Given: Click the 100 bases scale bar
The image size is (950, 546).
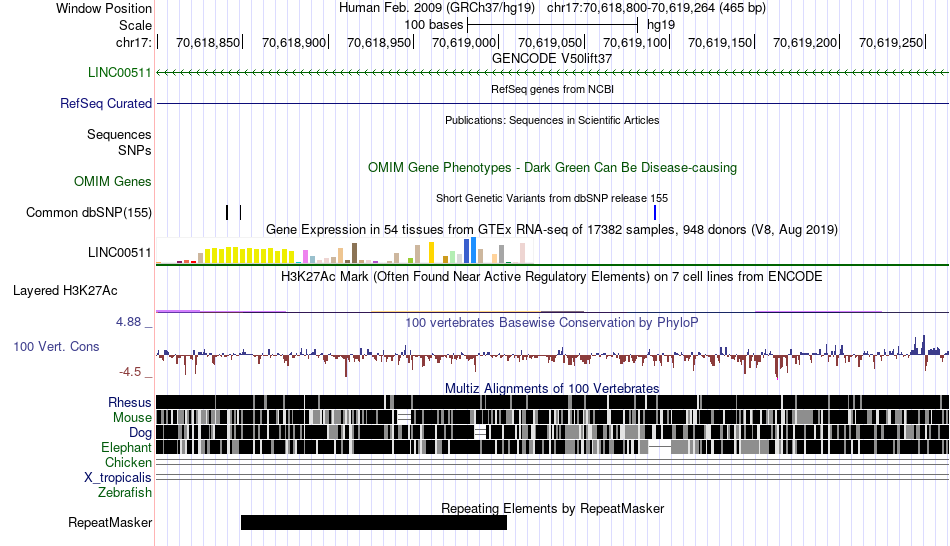Looking at the screenshot, I should [x=553, y=25].
